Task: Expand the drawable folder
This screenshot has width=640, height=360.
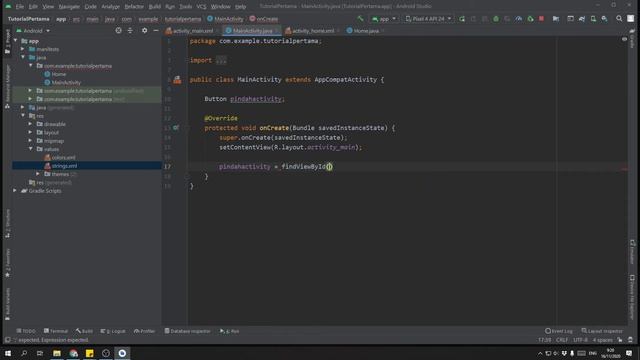Action: [x=31, y=124]
